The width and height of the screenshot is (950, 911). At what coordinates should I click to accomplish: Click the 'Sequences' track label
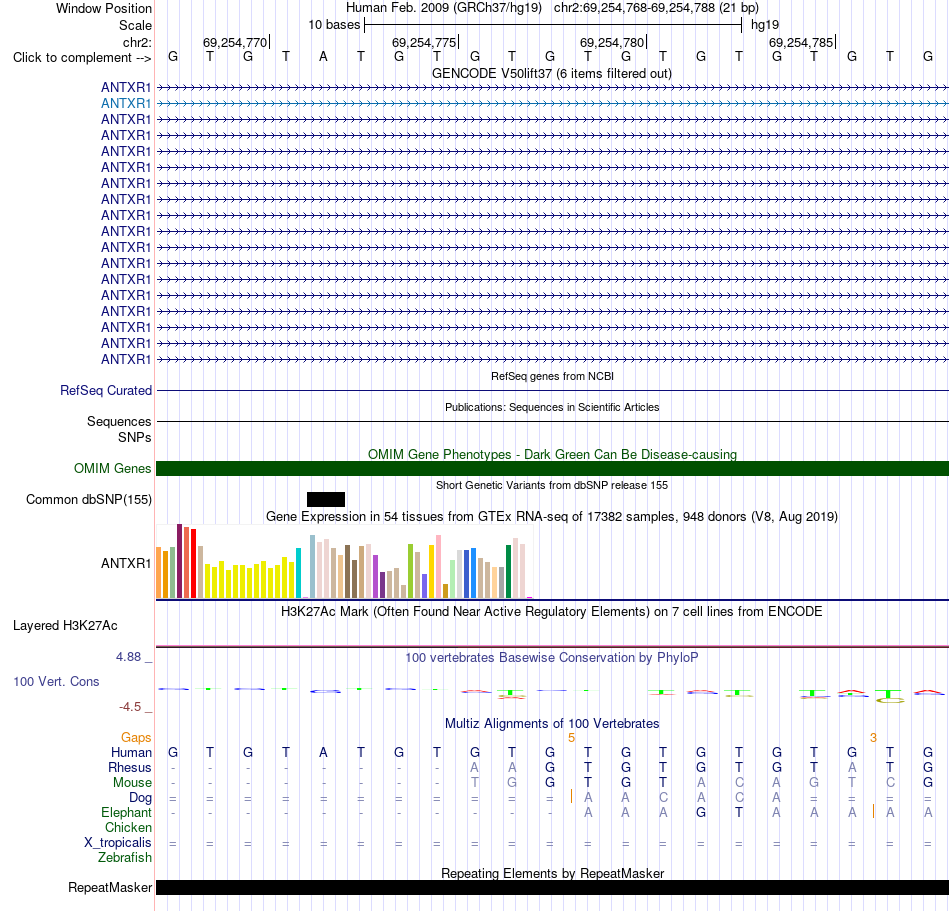(119, 422)
